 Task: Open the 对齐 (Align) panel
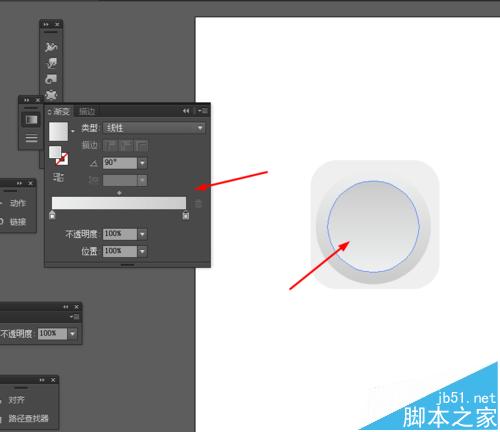pyautogui.click(x=16, y=400)
